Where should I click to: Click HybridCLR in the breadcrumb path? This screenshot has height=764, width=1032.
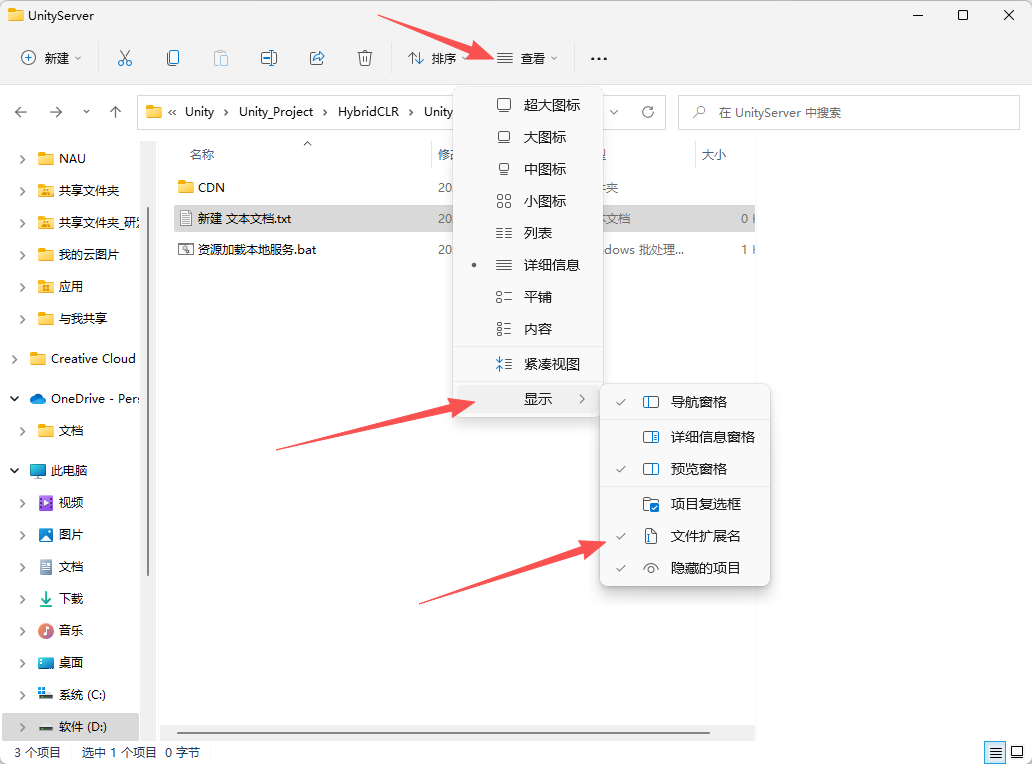click(368, 112)
